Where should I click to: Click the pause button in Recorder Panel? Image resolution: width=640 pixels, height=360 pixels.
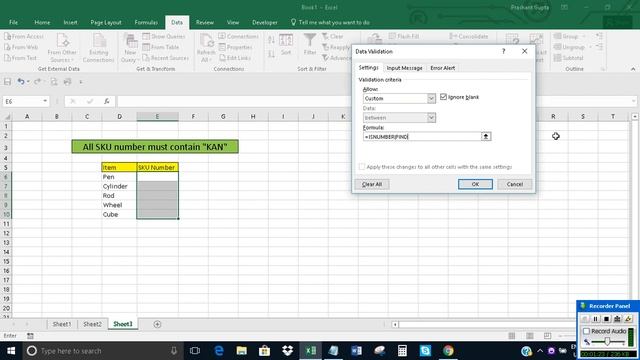596,319
